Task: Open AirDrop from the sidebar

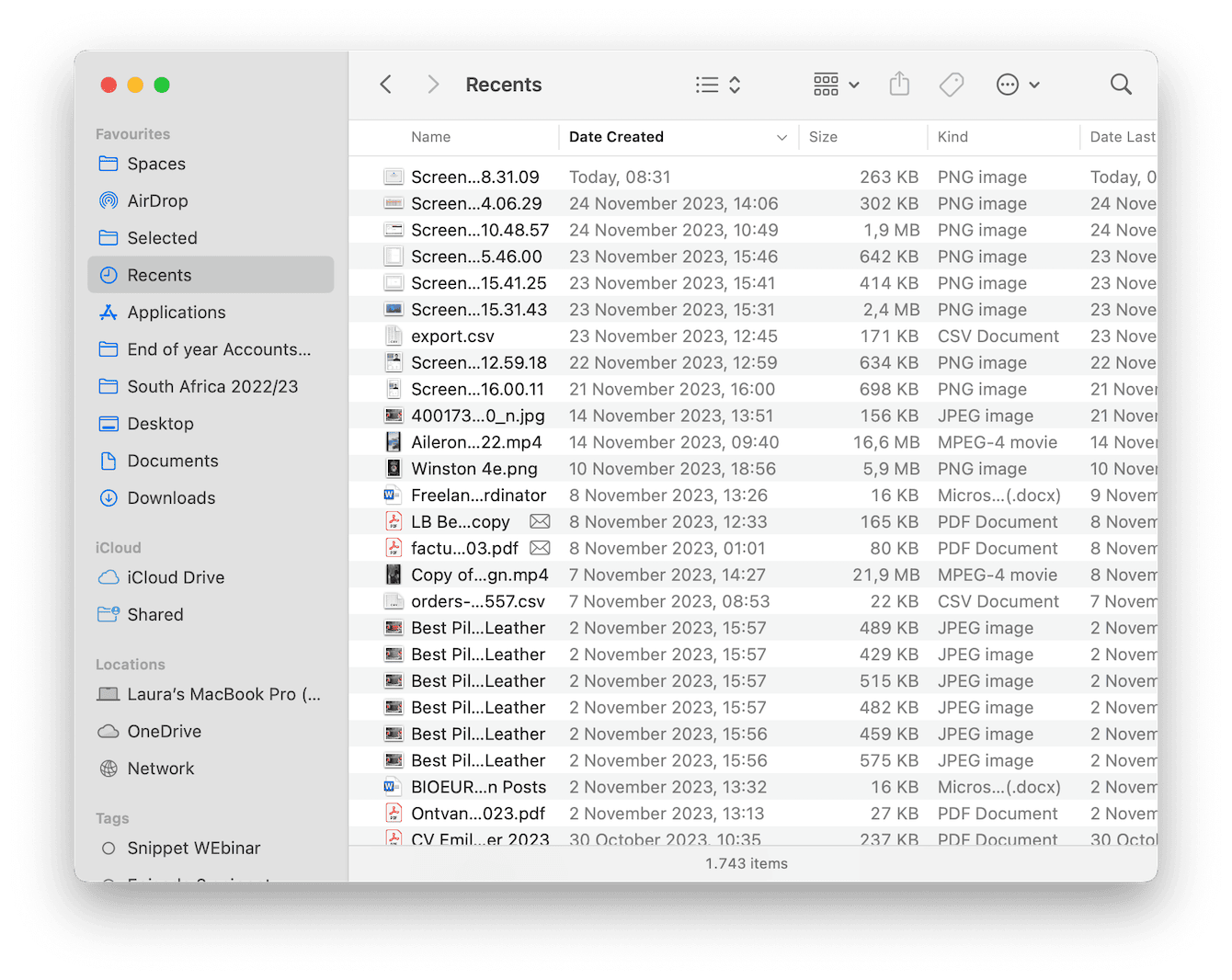Action: coord(157,200)
